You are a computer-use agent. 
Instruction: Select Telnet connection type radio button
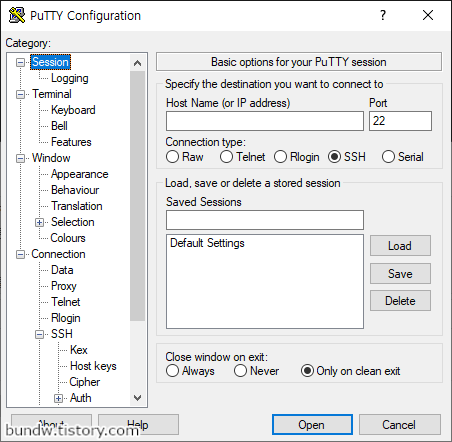pos(226,157)
